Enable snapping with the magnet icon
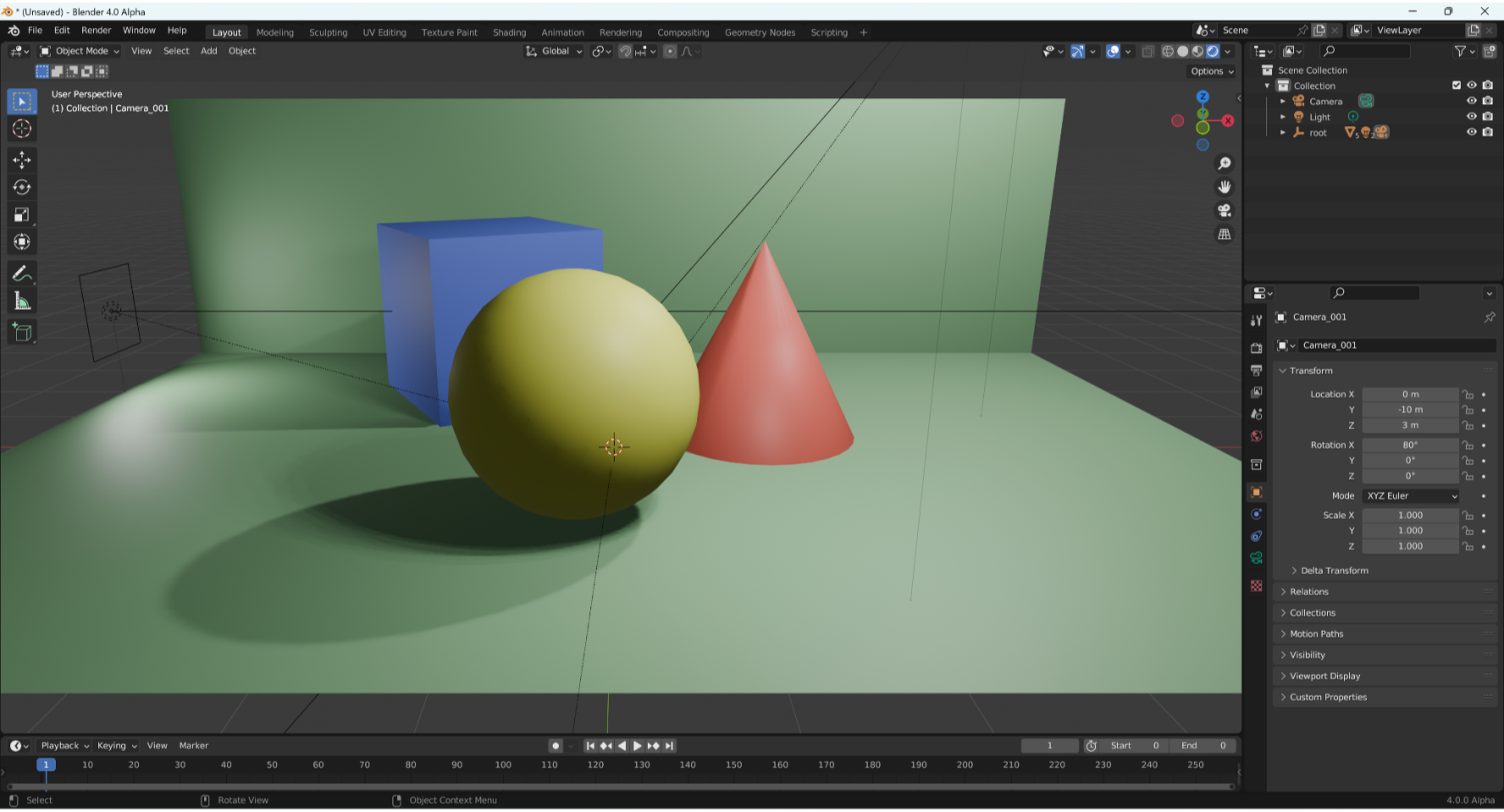This screenshot has height=812, width=1504. pos(625,51)
